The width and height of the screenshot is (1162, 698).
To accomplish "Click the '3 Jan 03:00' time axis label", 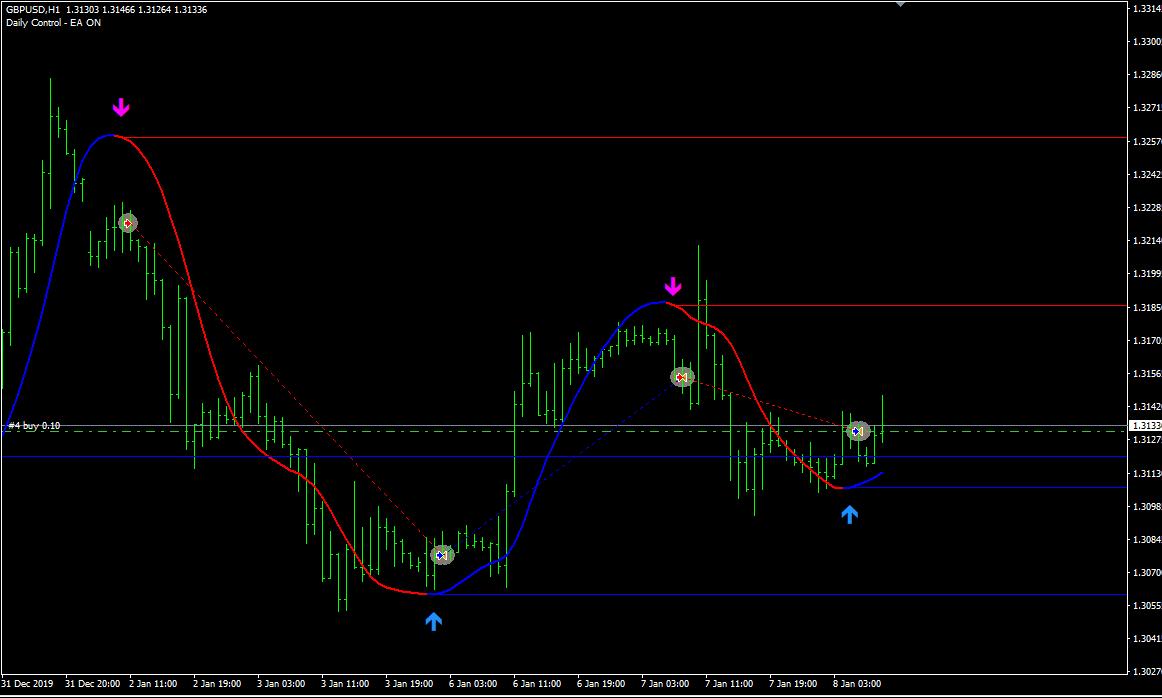I will (x=281, y=684).
